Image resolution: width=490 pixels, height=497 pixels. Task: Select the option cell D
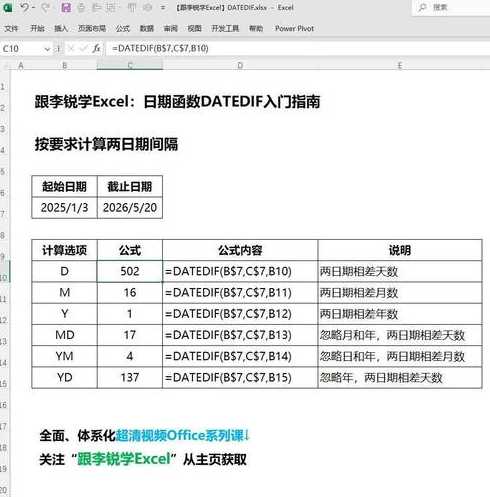[64, 271]
